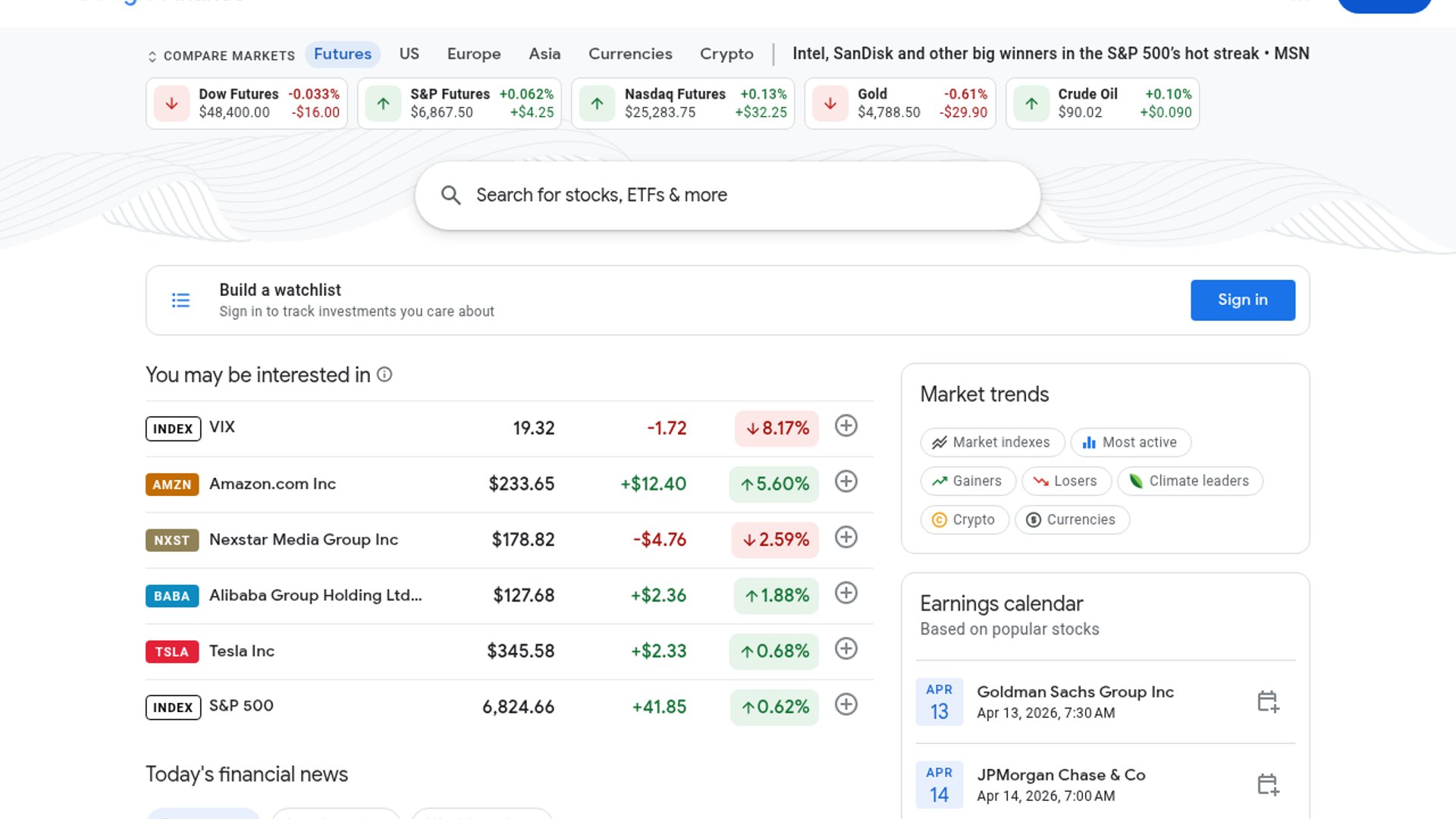Click plus icon beside Tesla Inc

pos(846,649)
